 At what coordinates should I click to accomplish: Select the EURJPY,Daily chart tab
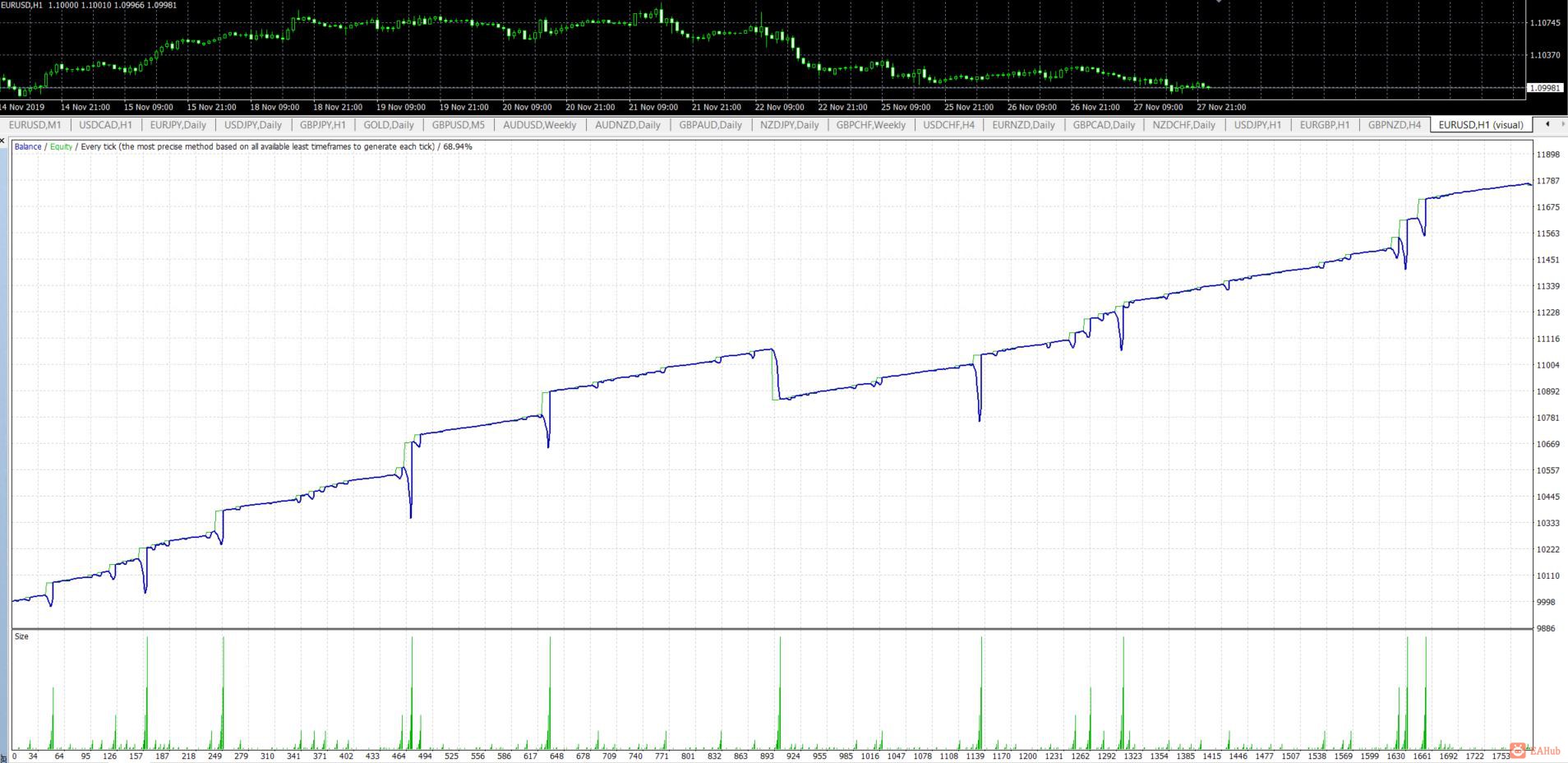point(178,125)
